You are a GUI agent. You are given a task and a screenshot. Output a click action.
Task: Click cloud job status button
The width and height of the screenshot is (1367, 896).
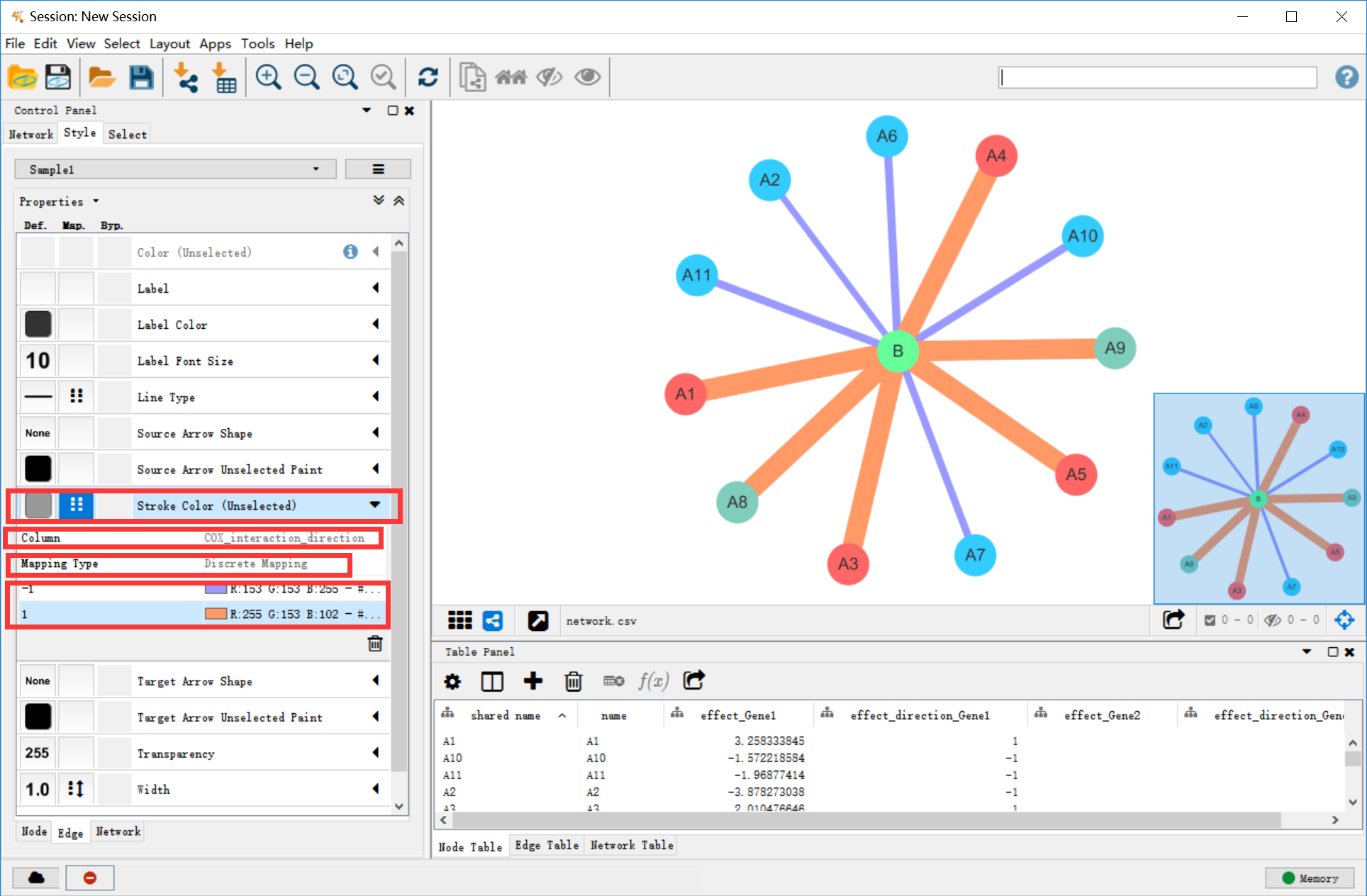click(x=36, y=878)
